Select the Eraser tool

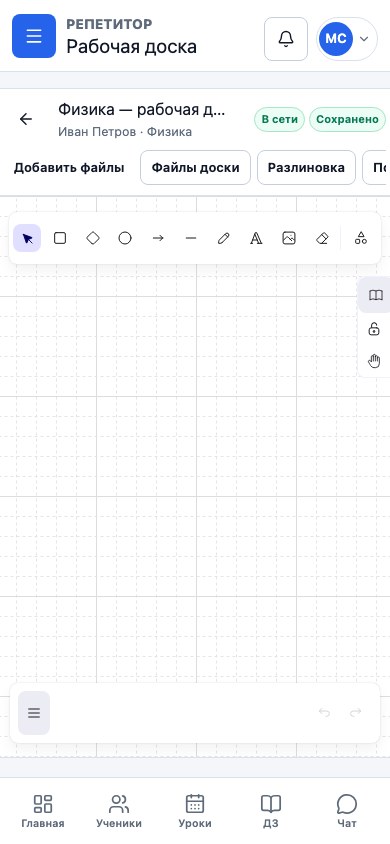click(322, 238)
